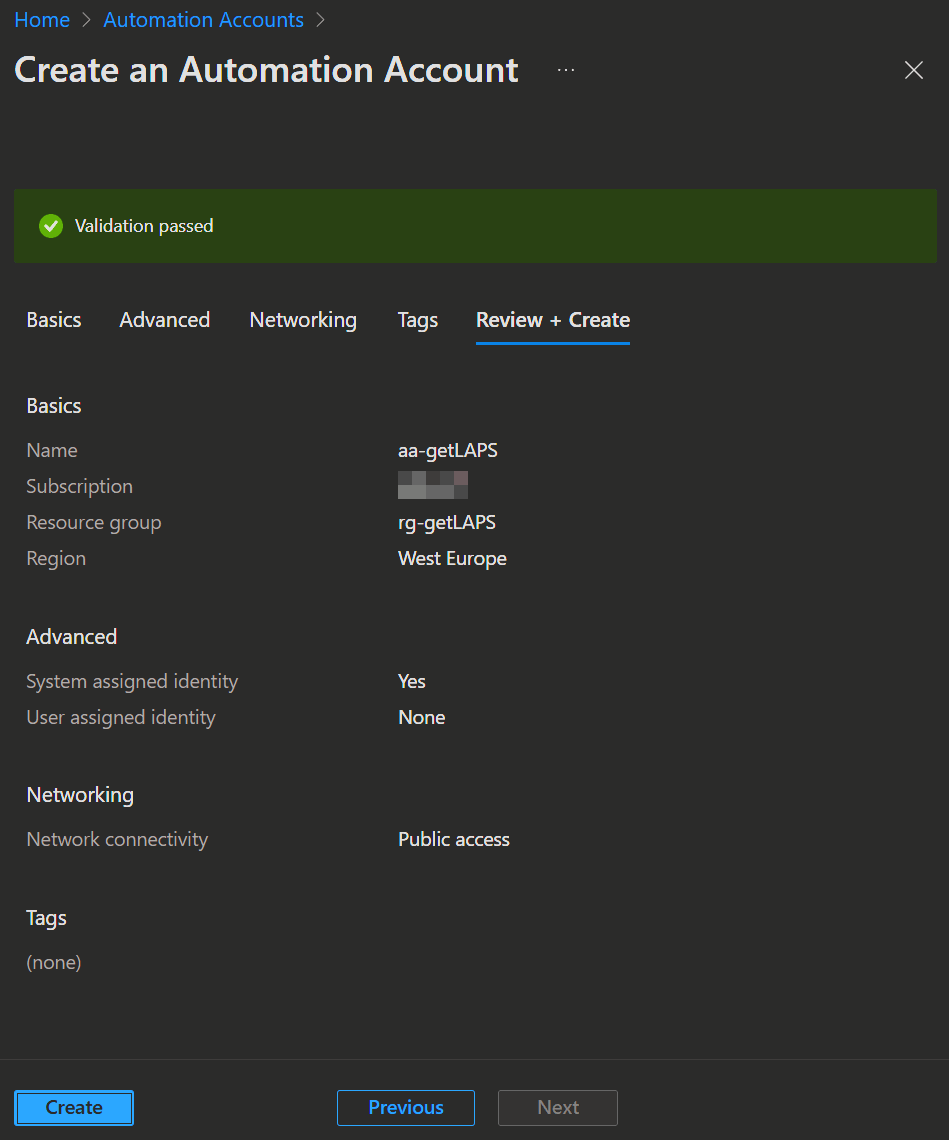Go to the Home breadcrumb link

(x=42, y=20)
